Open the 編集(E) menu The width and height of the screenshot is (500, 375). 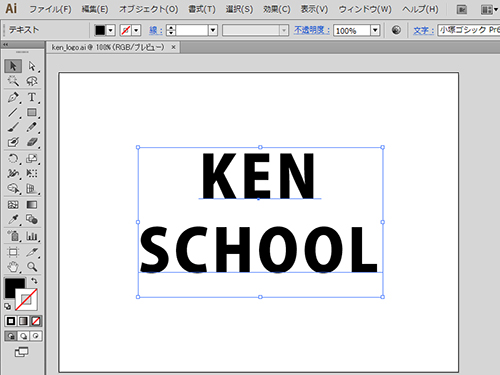click(95, 9)
